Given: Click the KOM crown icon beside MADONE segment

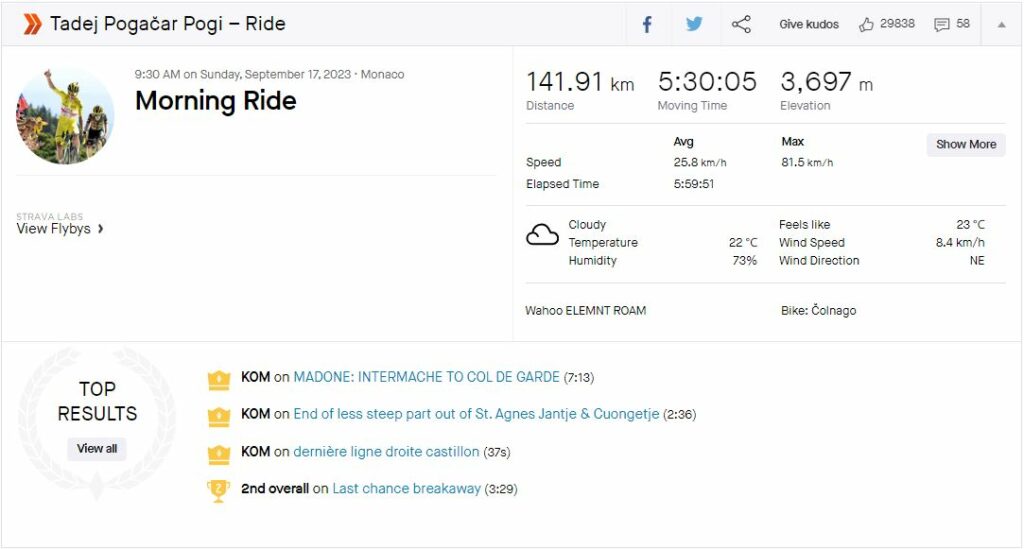Looking at the screenshot, I should tap(219, 379).
